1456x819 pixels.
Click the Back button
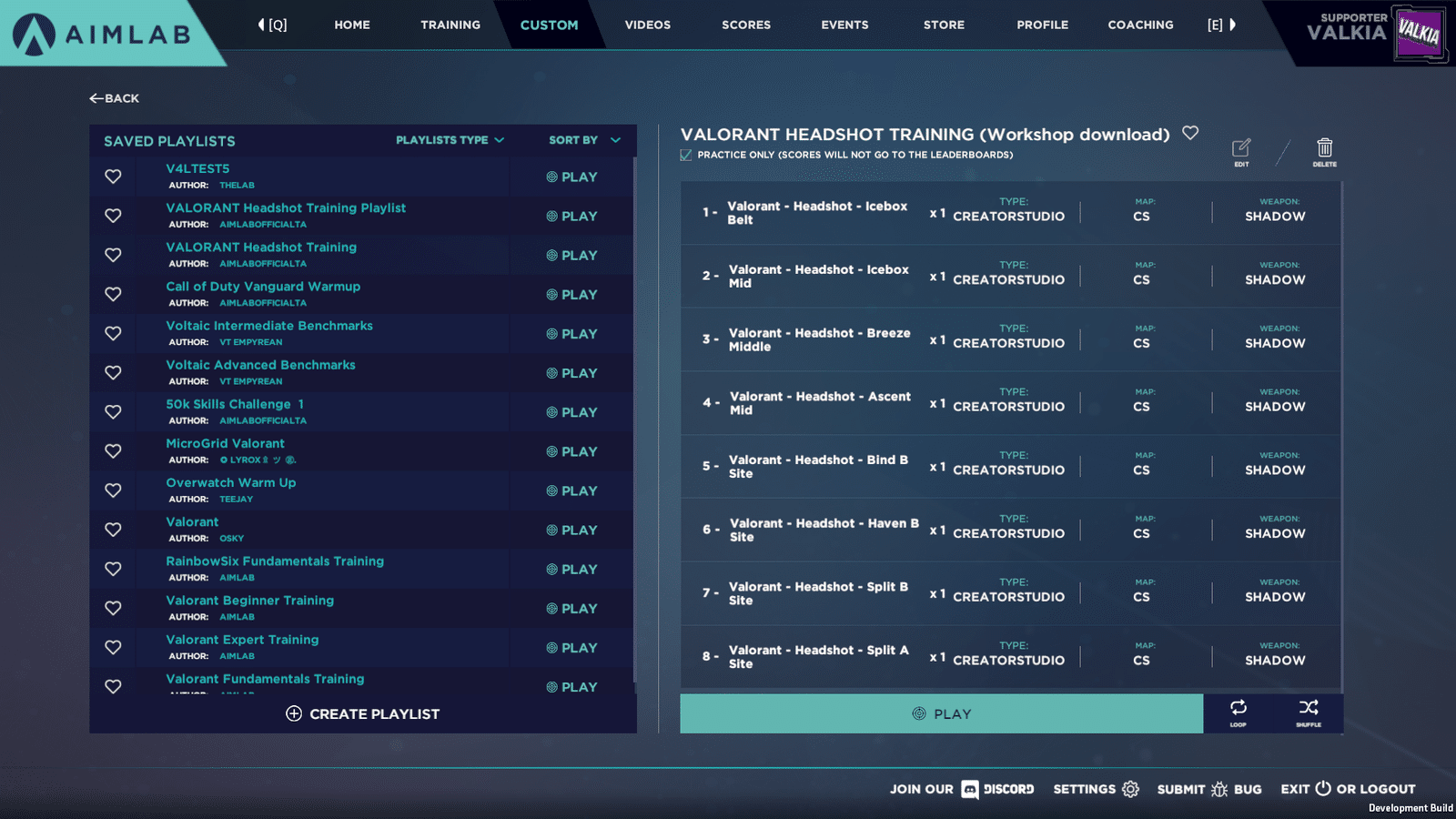(x=115, y=98)
